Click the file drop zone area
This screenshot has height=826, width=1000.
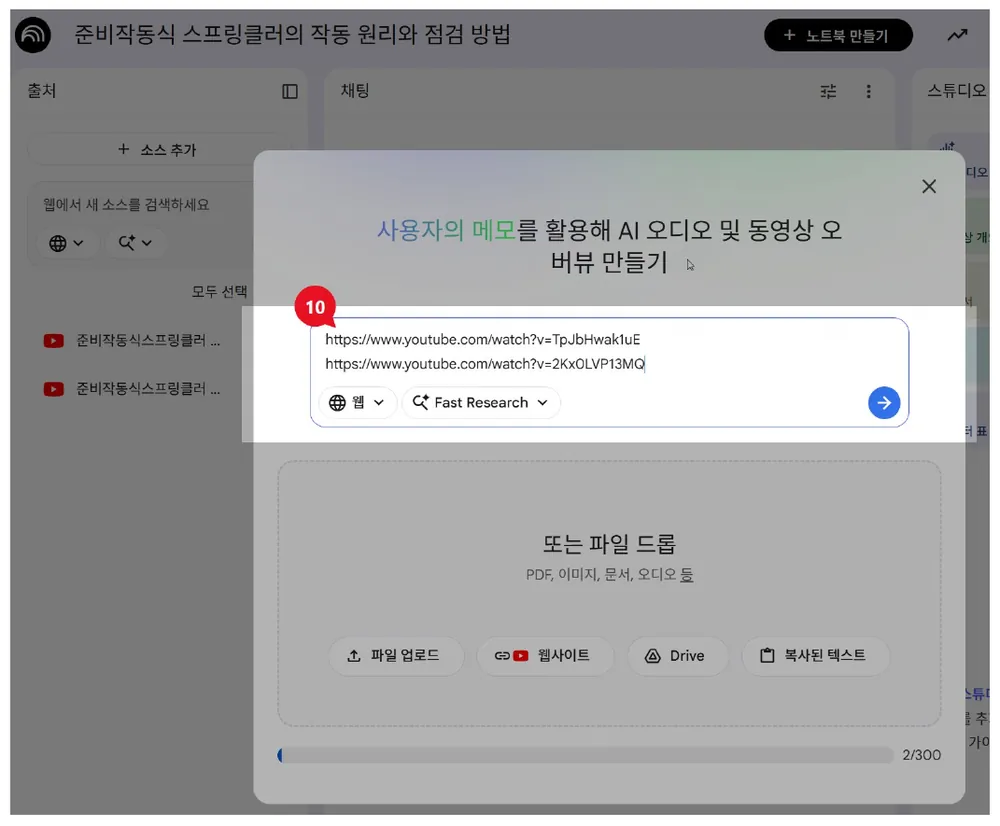point(609,593)
